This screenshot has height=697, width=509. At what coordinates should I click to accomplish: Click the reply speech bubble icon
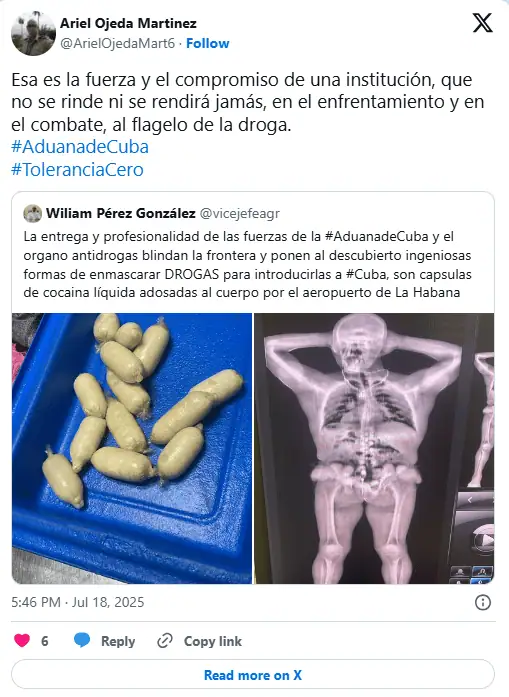[82, 641]
